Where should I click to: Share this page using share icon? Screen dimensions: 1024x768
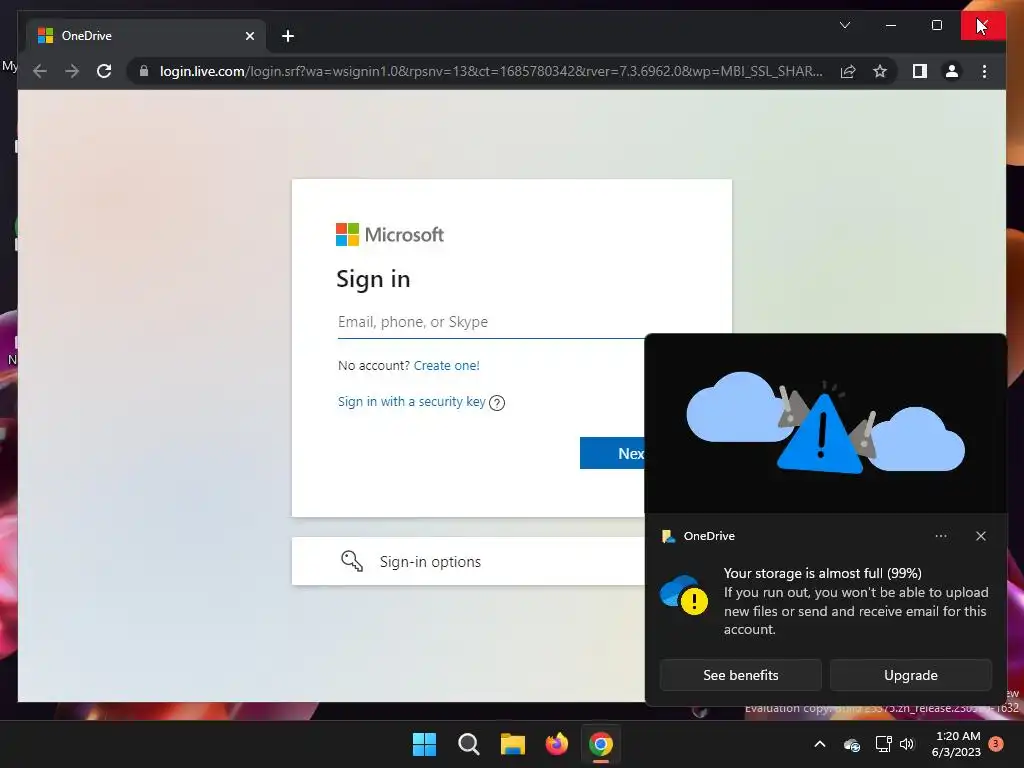point(848,71)
